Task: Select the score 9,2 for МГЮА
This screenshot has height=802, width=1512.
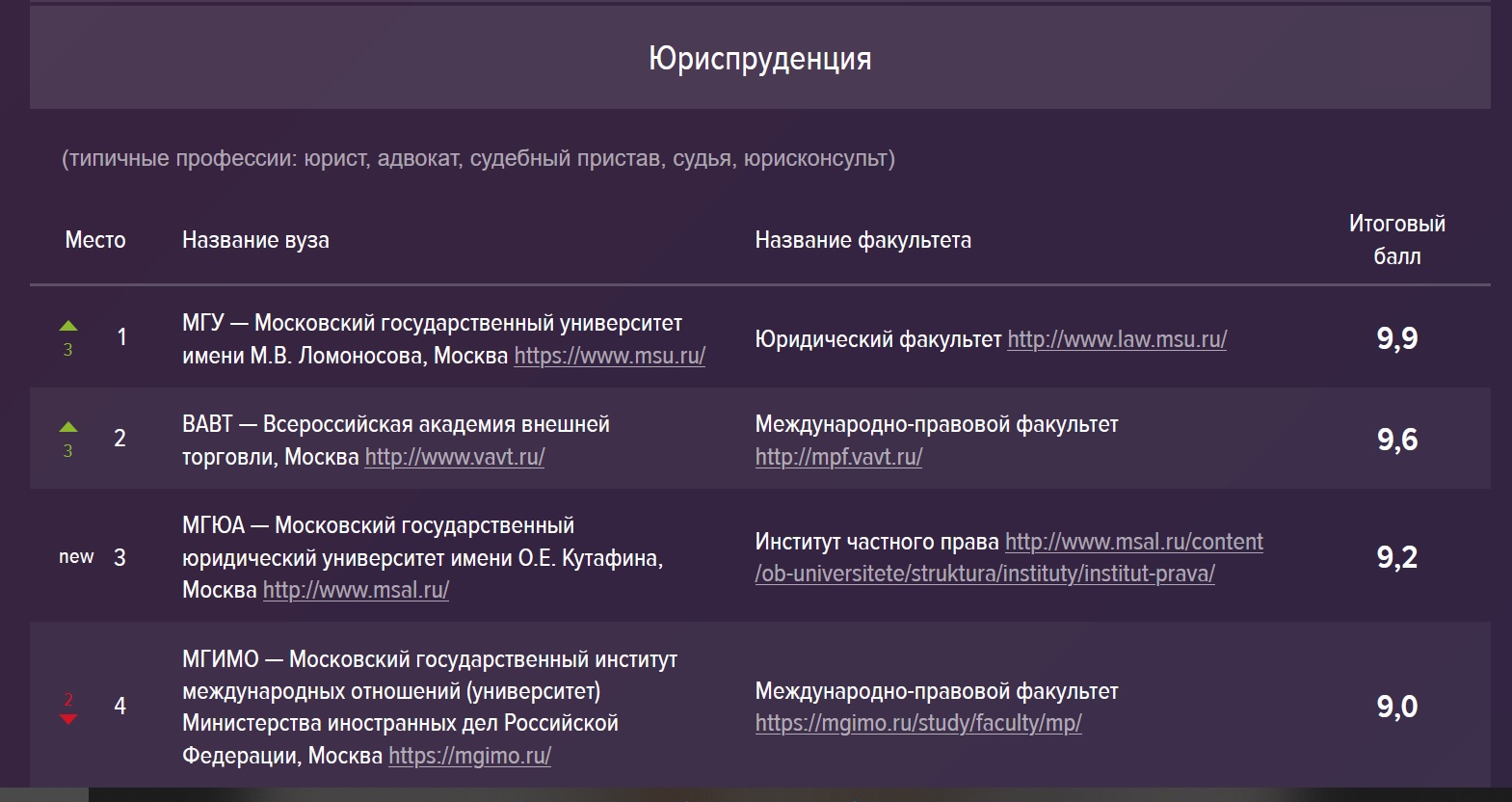Action: click(x=1397, y=557)
